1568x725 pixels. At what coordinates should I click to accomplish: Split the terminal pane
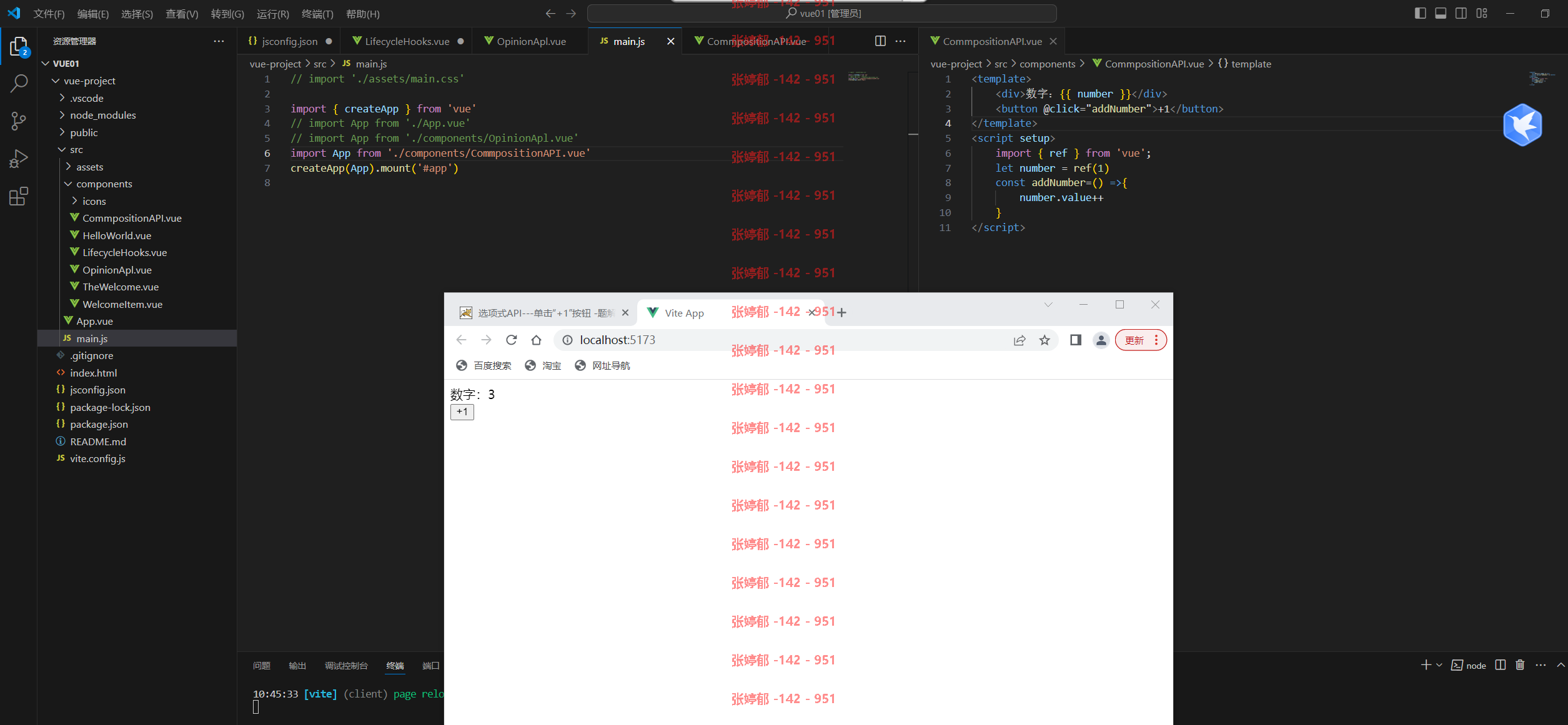[1501, 665]
